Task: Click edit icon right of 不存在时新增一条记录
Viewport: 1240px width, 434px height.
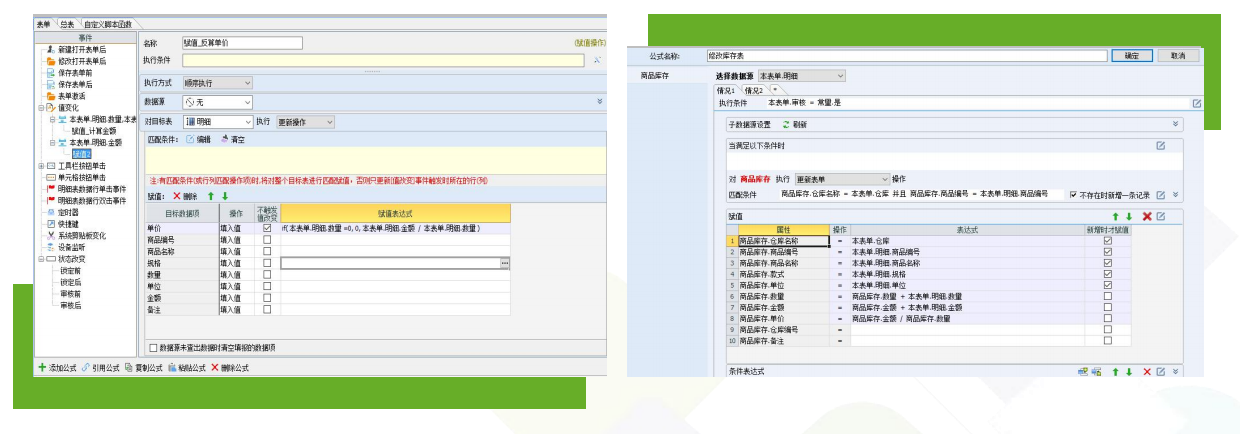Action: pyautogui.click(x=1161, y=194)
